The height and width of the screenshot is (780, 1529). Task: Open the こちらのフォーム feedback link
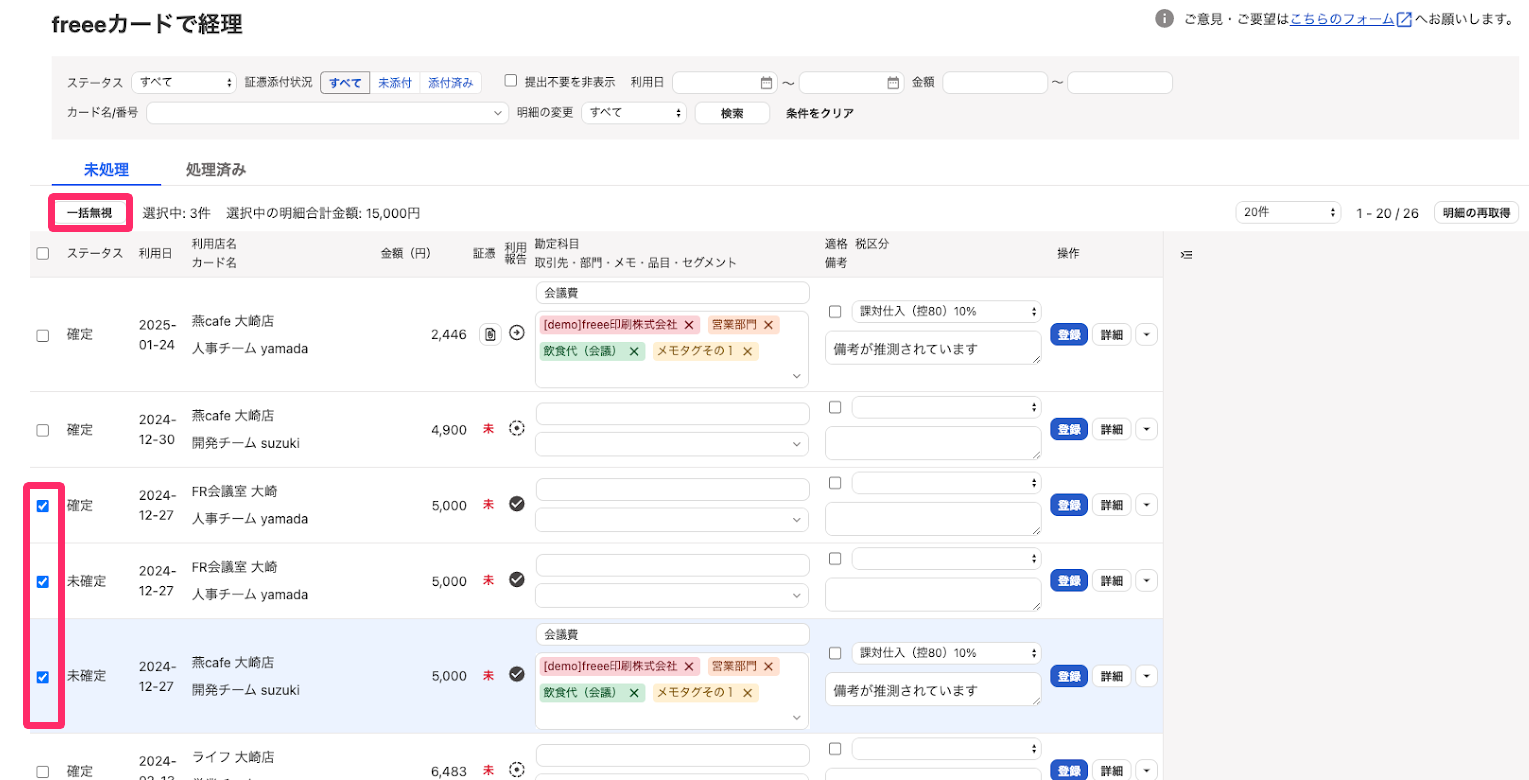(1341, 19)
